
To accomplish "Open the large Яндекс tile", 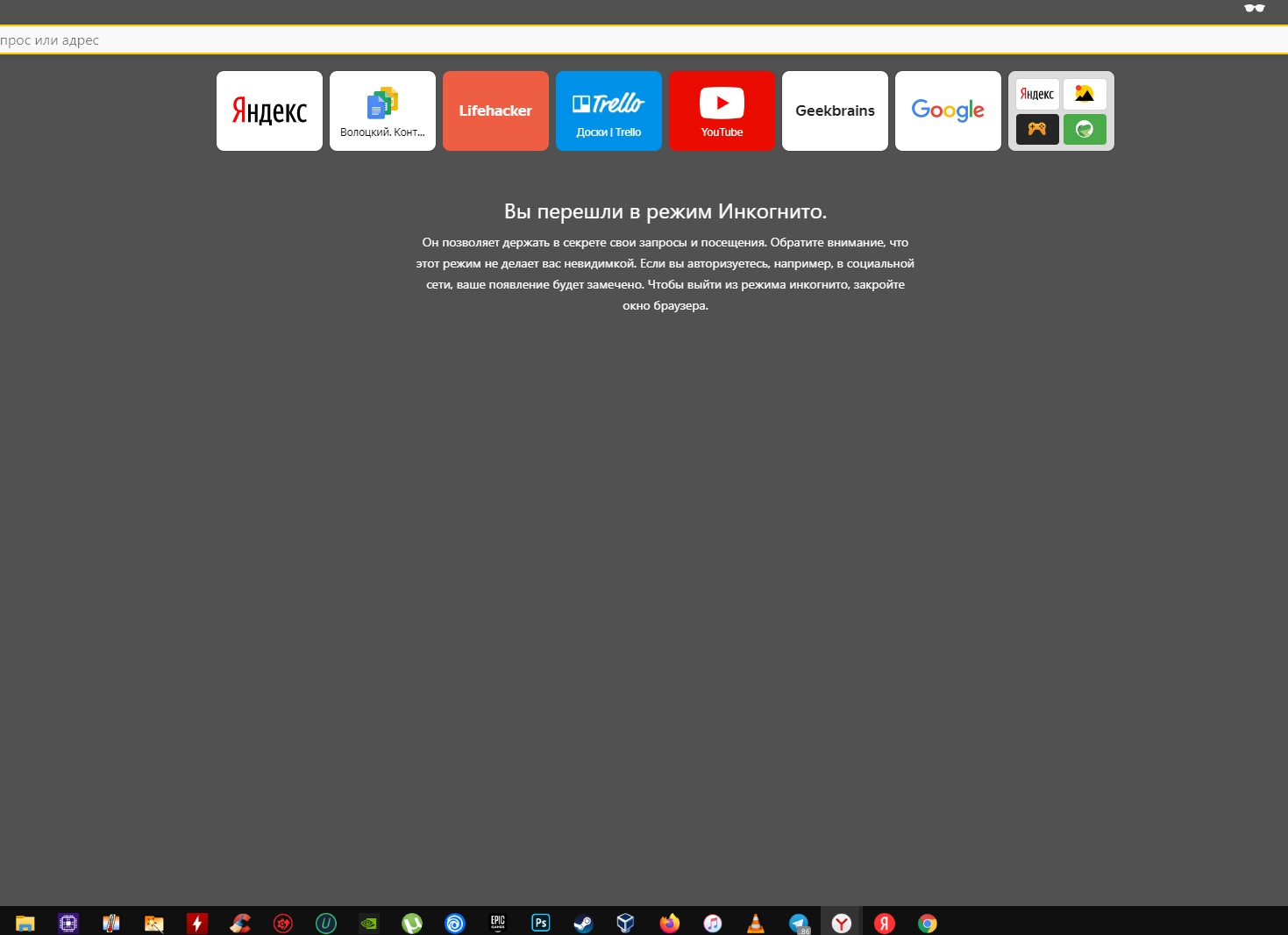I will click(x=269, y=111).
